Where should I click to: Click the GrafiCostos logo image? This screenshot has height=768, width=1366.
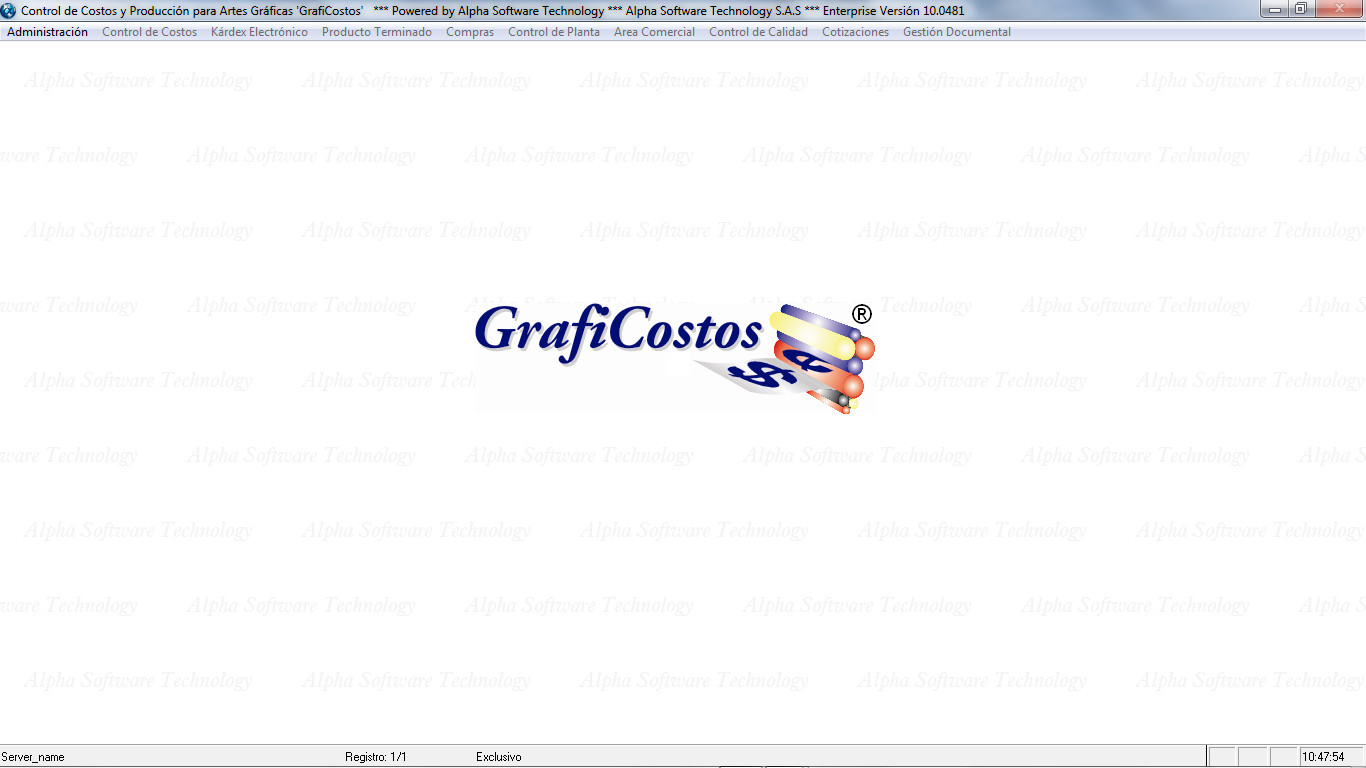point(674,357)
